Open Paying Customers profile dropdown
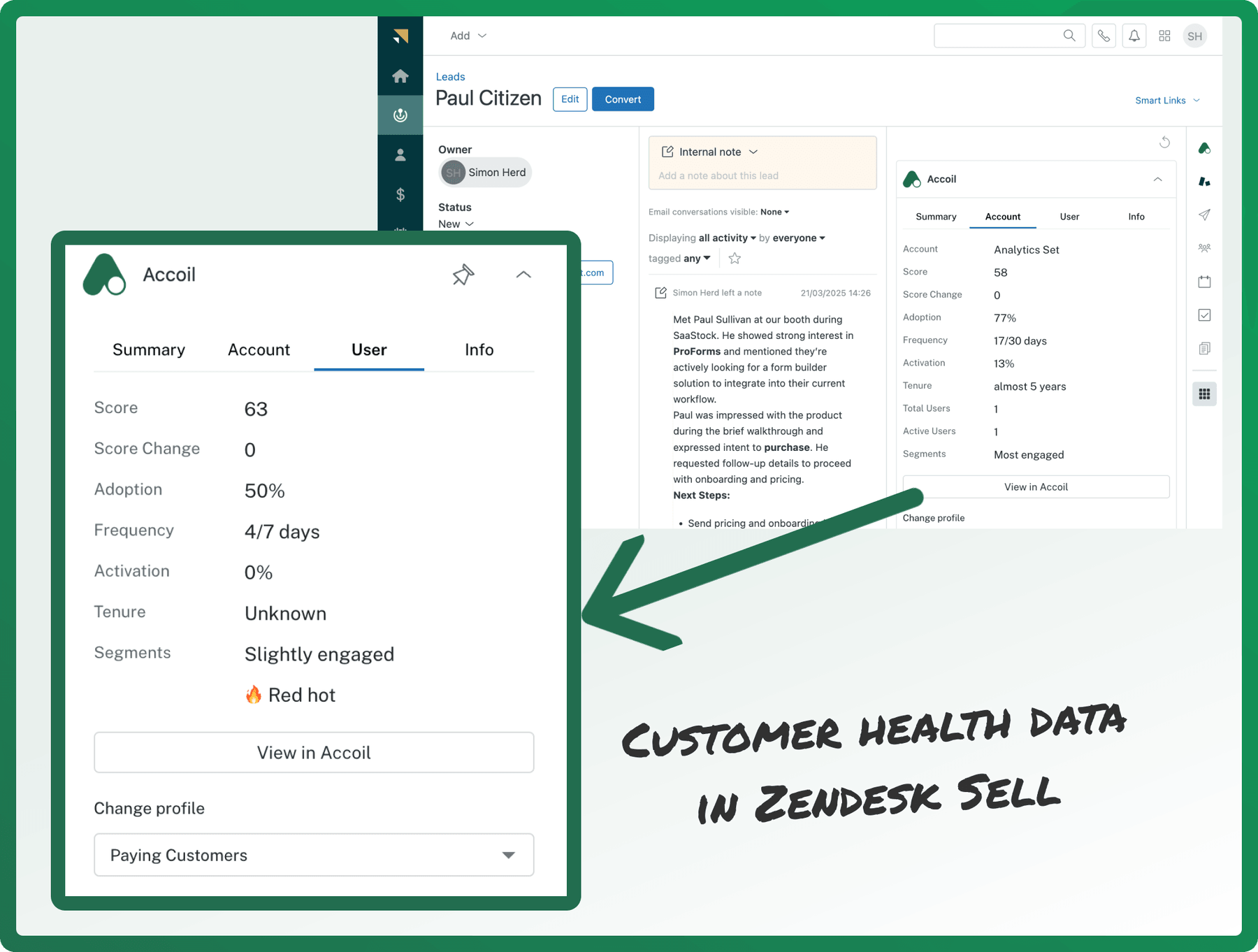Viewport: 1258px width, 952px height. [x=314, y=855]
